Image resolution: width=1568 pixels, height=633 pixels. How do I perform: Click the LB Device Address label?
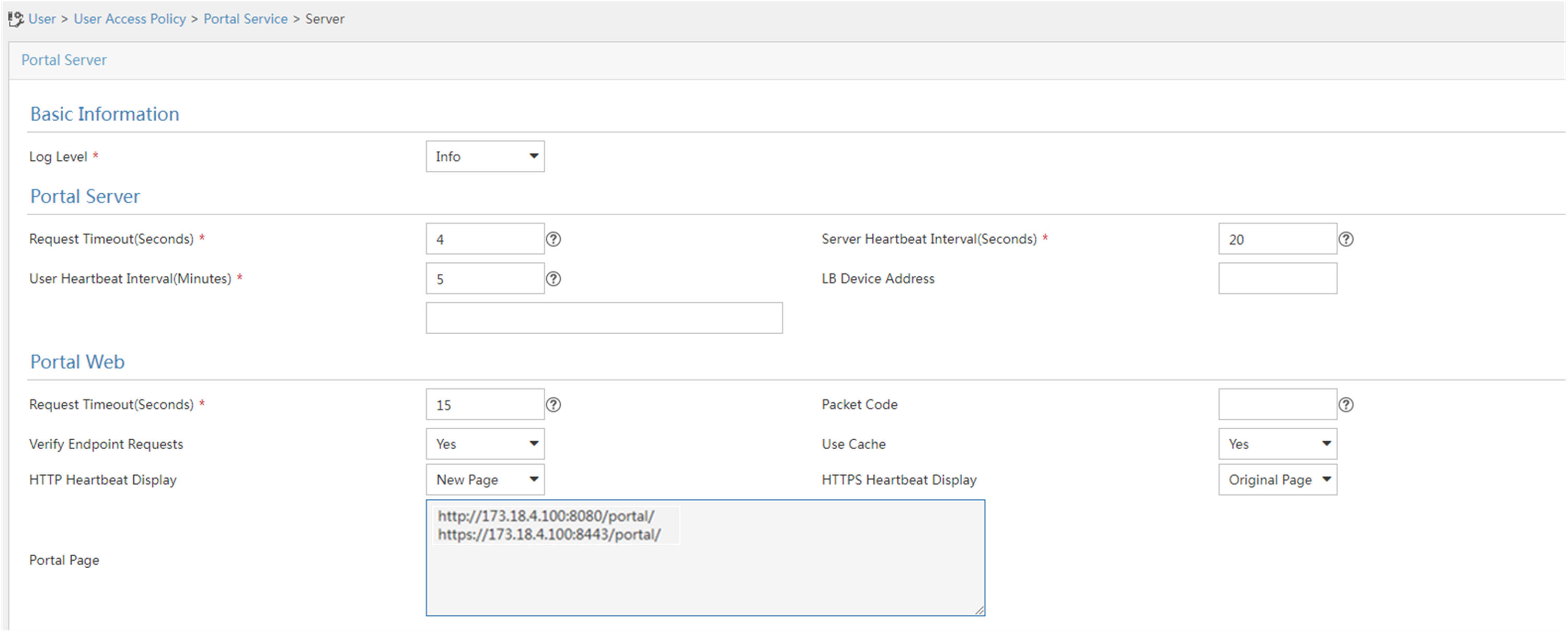point(878,278)
